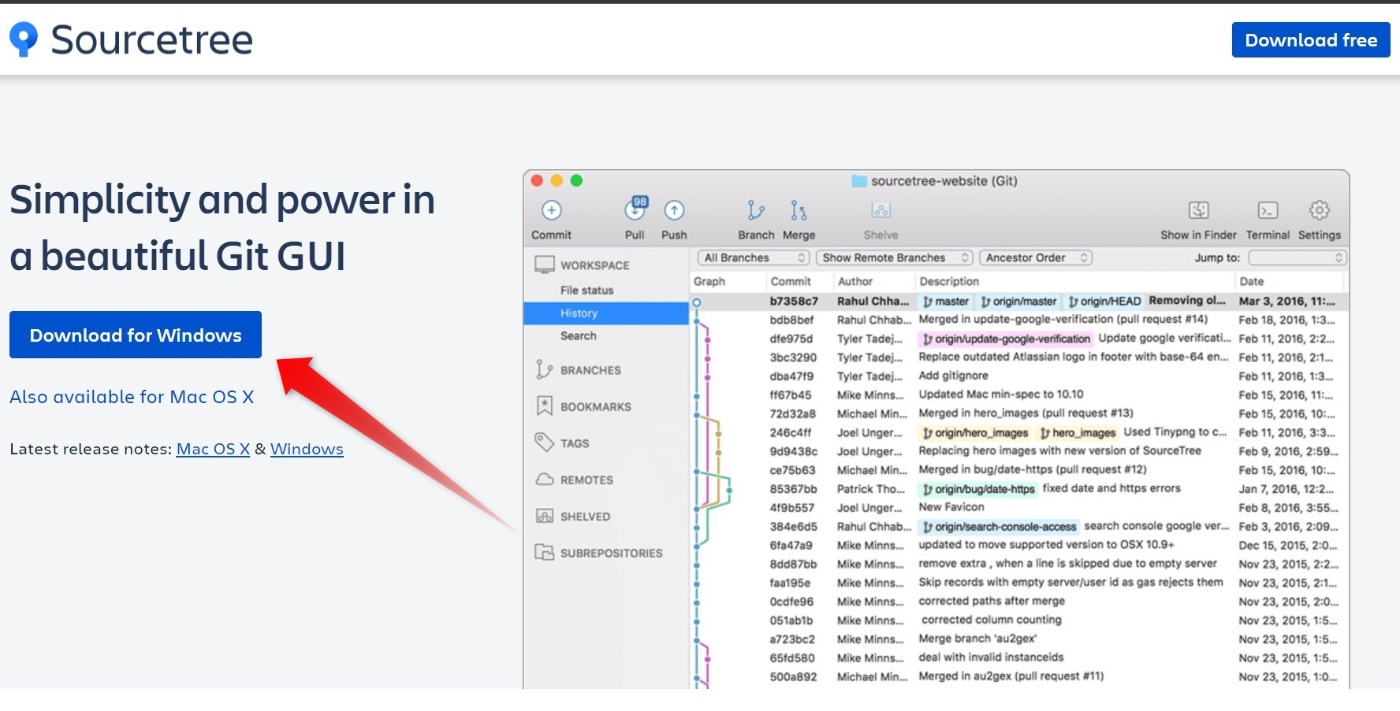Select commit a723bc2 Merge branch 'au2gex'
1400x711 pixels.
click(x=1018, y=639)
